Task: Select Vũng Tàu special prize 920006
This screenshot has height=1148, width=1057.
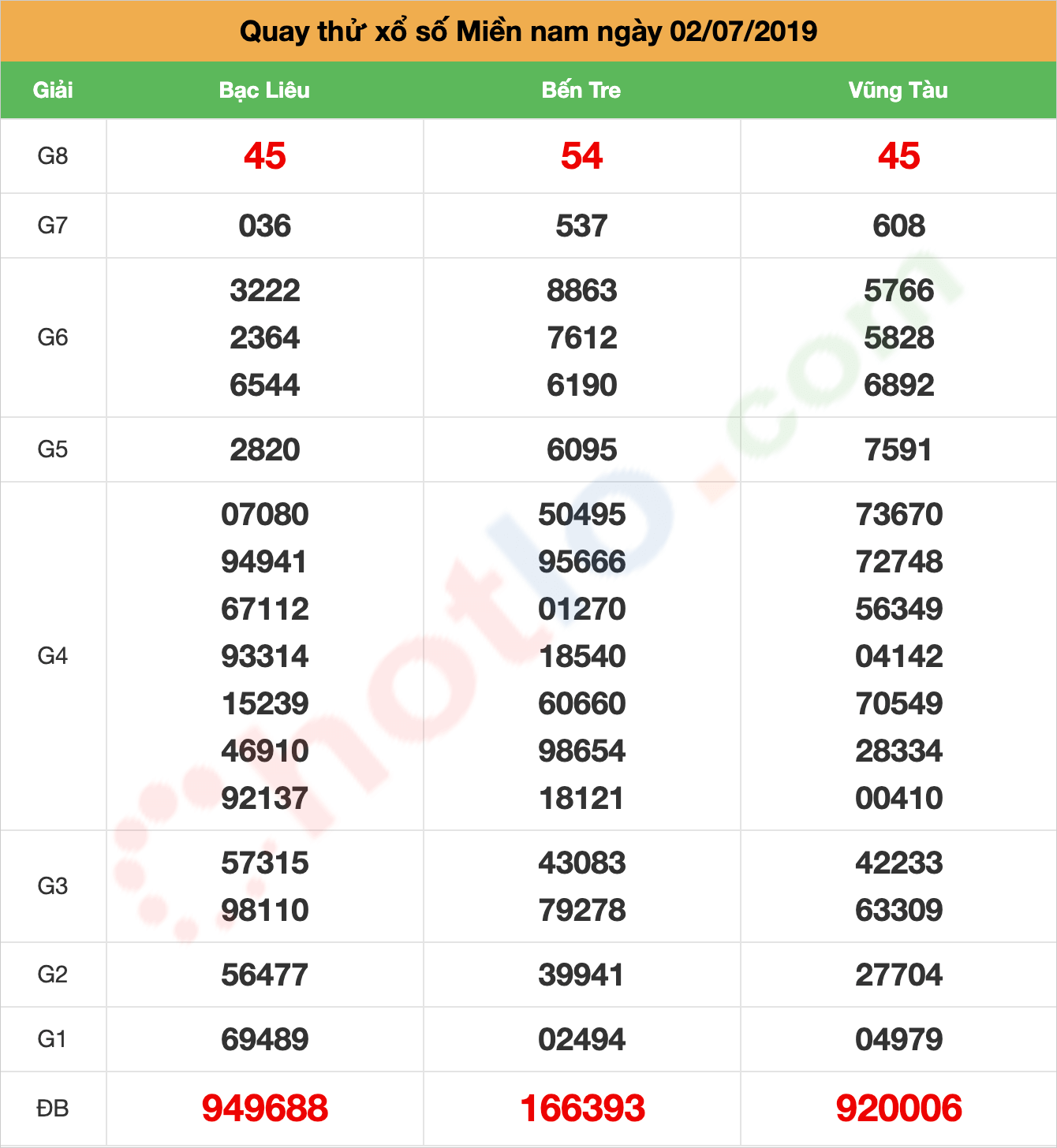Action: point(899,1109)
